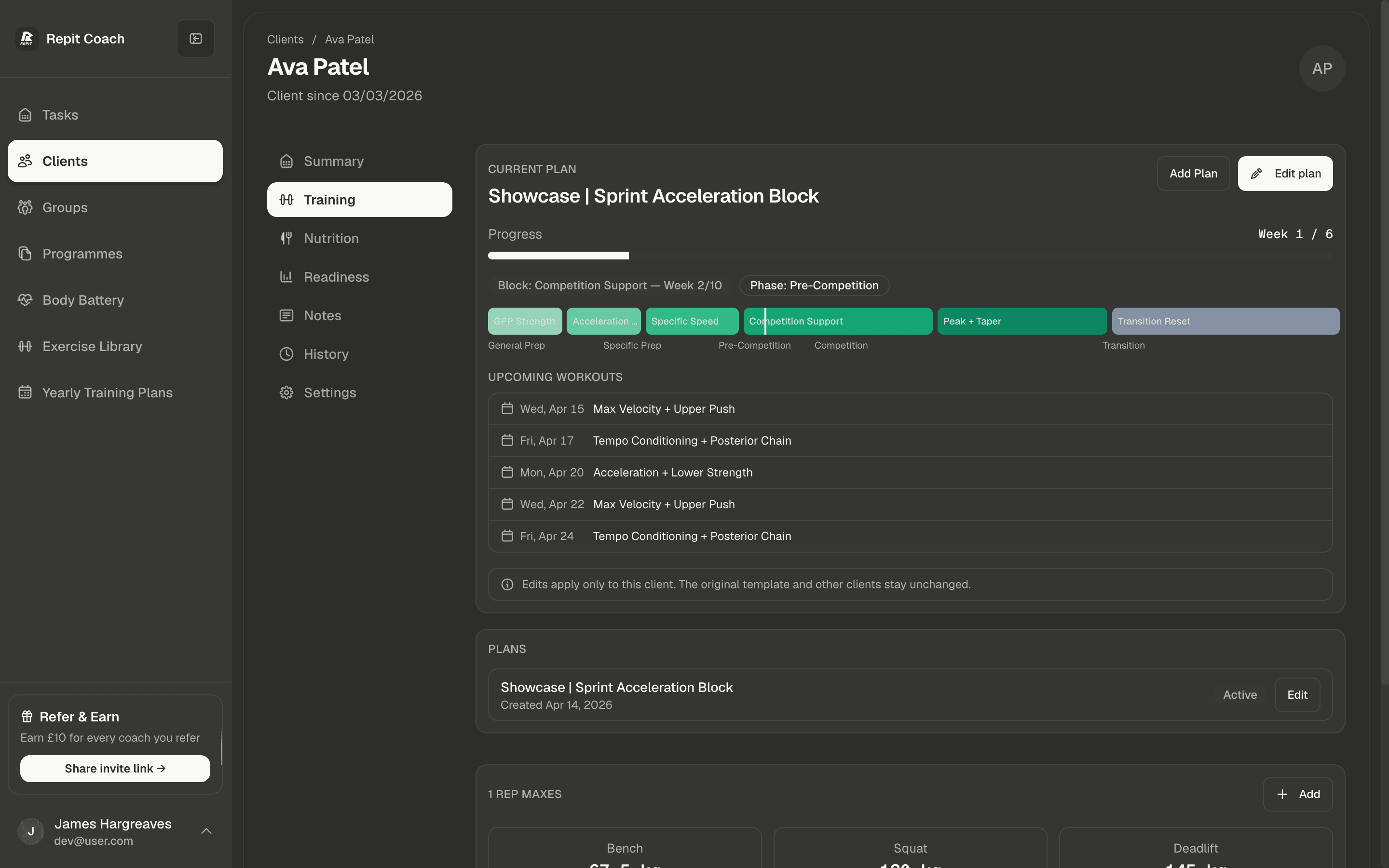The height and width of the screenshot is (868, 1389).
Task: Open client Settings tab
Action: [x=359, y=393]
